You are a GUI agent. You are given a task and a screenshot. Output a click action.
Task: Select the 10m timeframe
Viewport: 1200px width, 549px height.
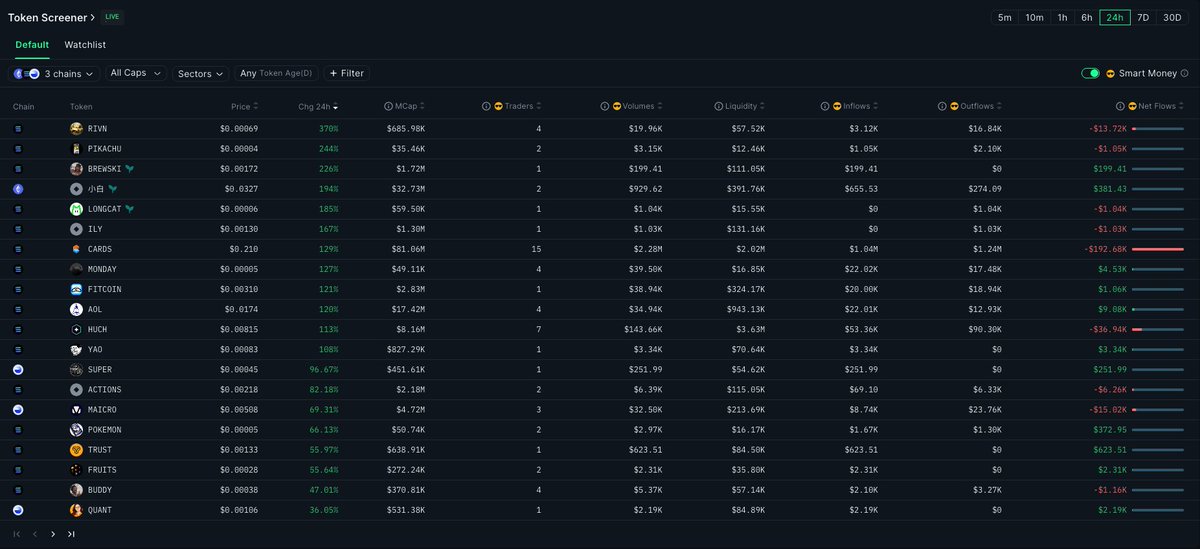point(1034,17)
